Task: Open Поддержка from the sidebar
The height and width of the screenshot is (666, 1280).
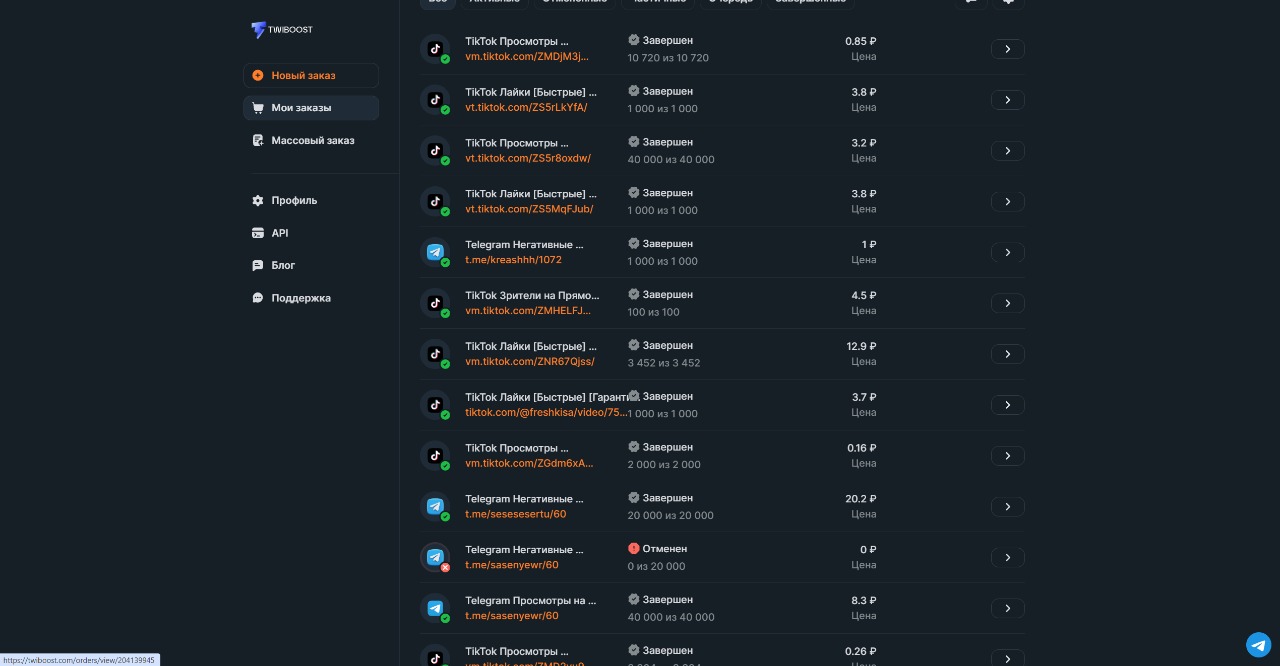Action: pyautogui.click(x=300, y=298)
